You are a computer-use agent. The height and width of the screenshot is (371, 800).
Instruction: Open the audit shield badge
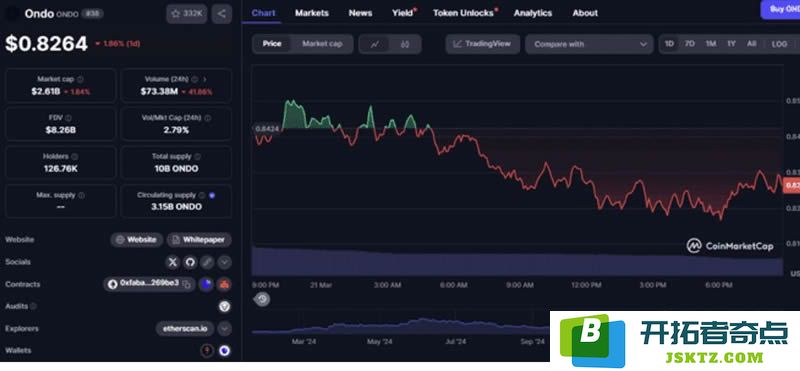click(224, 306)
